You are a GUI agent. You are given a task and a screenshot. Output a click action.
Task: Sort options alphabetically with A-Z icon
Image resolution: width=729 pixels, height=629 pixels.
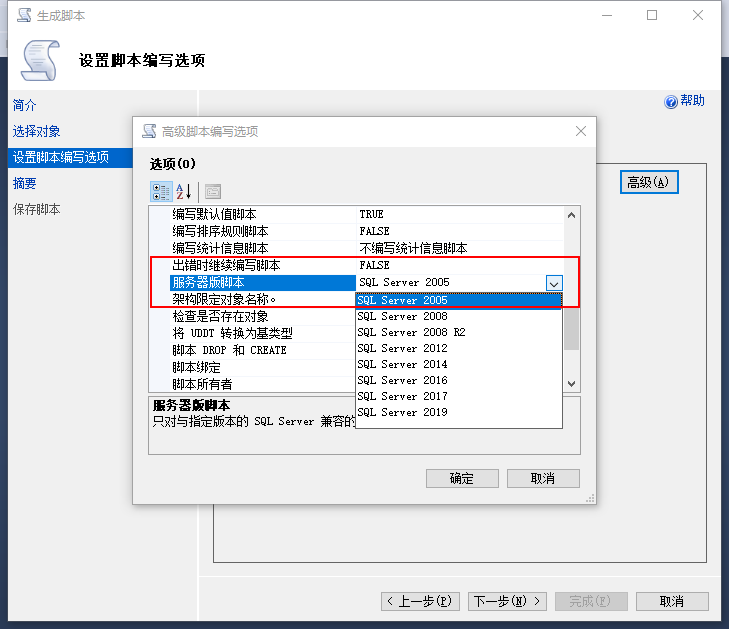point(184,192)
